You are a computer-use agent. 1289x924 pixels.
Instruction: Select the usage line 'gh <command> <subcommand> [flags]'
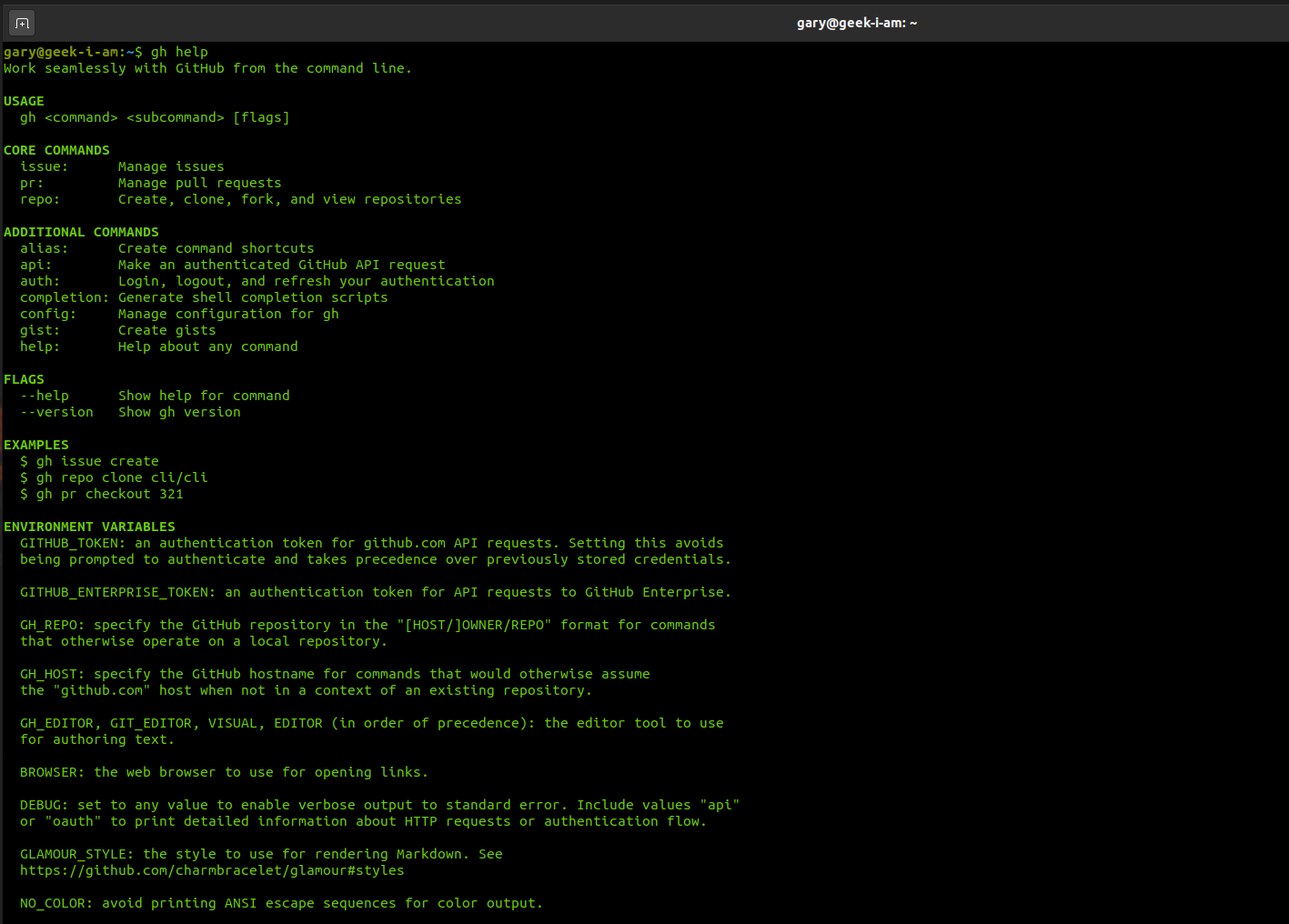coord(155,117)
